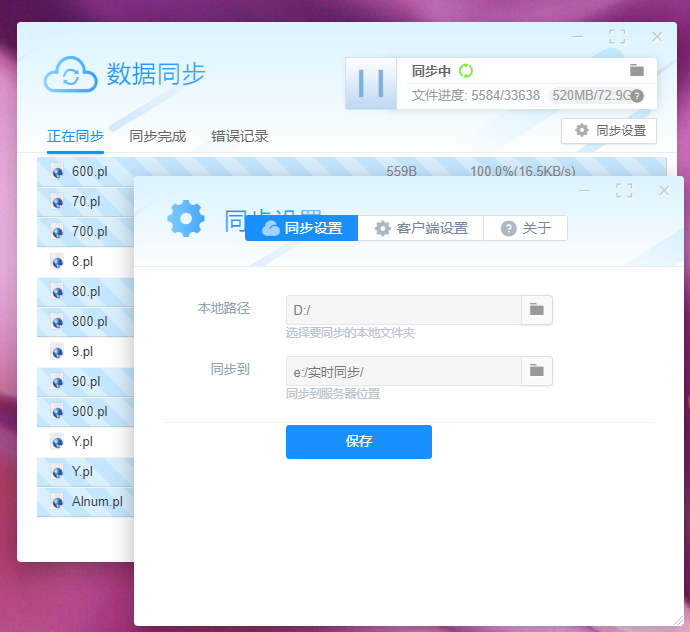This screenshot has height=632, width=690.
Task: Click the file icon next to 70.pl
Action: coord(57,202)
